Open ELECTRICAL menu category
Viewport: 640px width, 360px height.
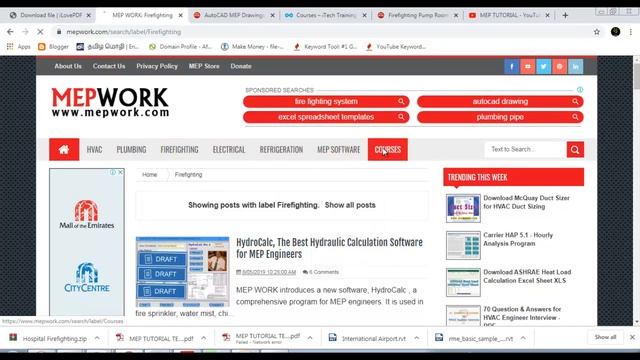[229, 149]
